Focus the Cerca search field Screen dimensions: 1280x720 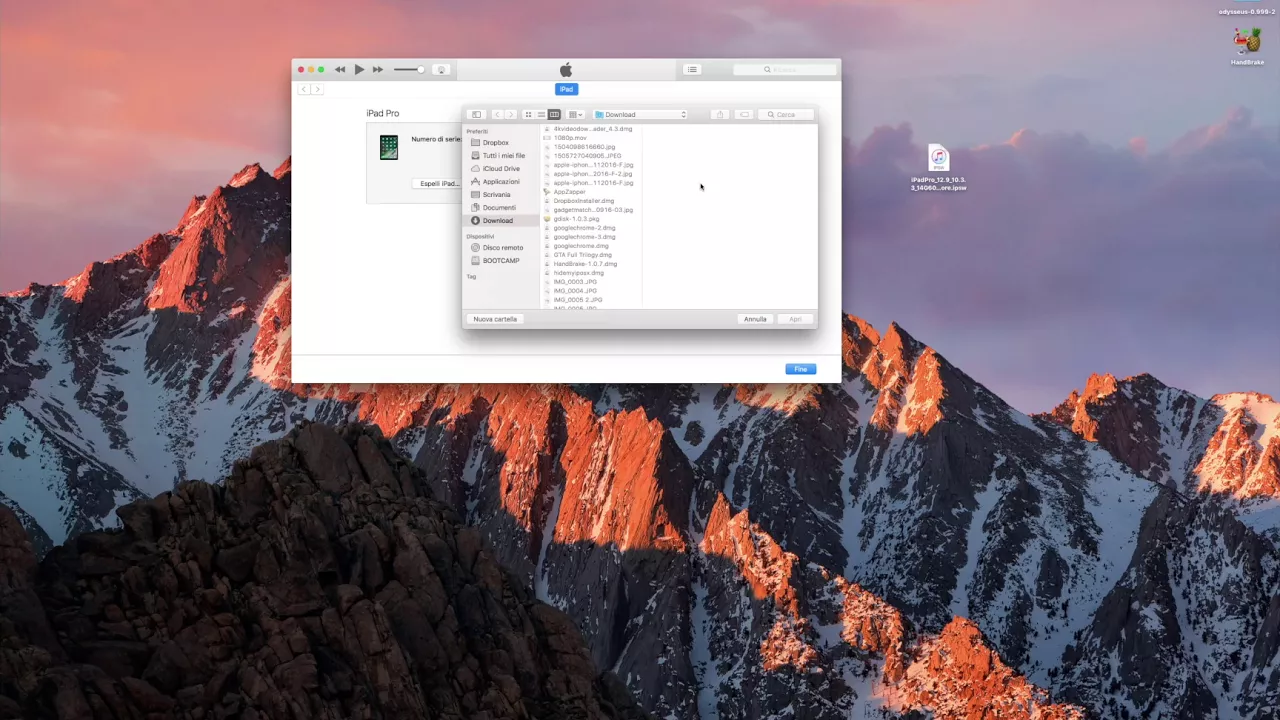coord(786,114)
